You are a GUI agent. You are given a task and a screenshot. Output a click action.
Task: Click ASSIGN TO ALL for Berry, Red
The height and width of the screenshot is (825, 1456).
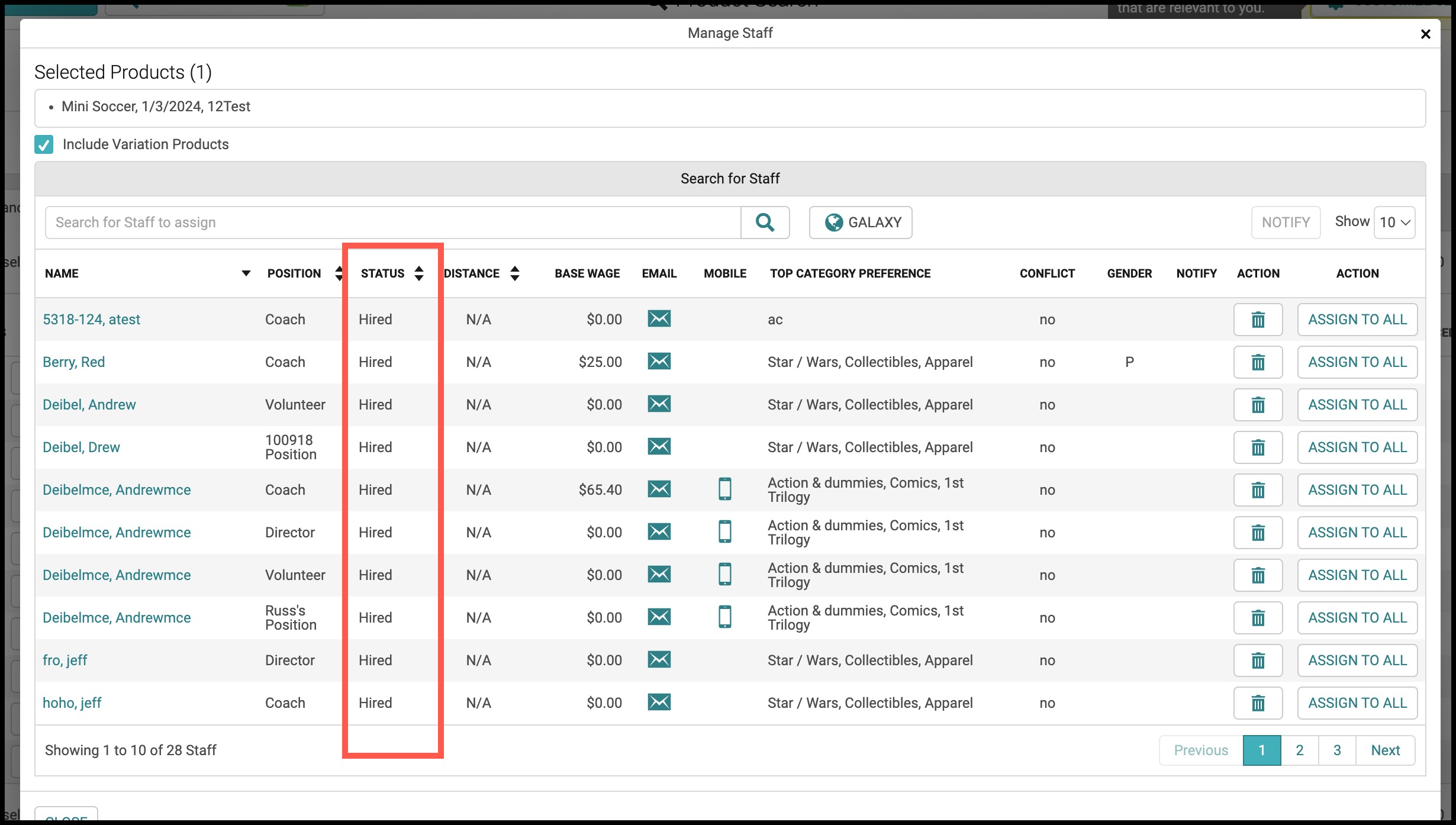1357,362
